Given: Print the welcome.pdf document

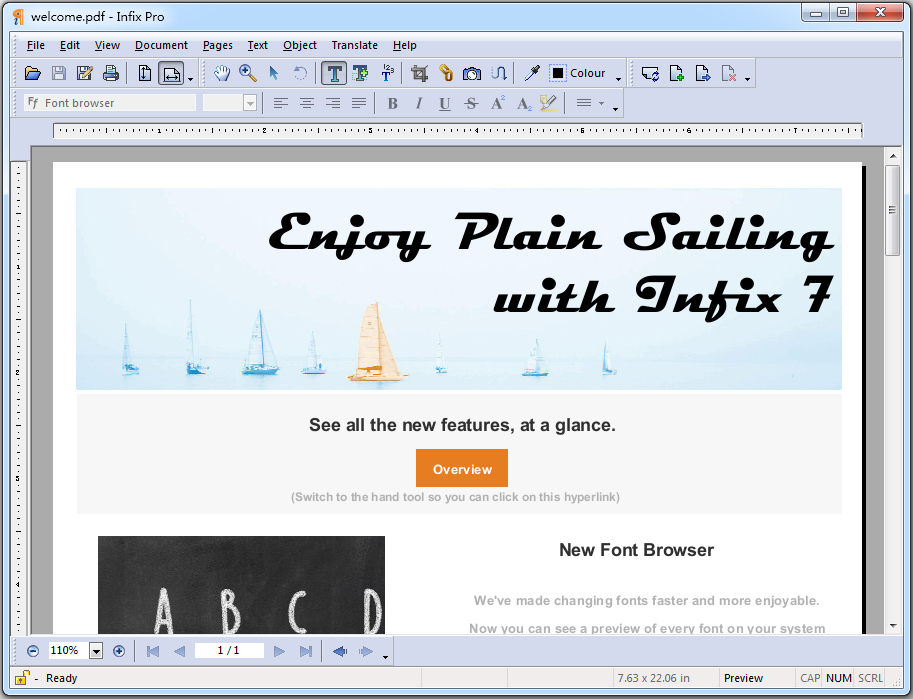Looking at the screenshot, I should [110, 72].
